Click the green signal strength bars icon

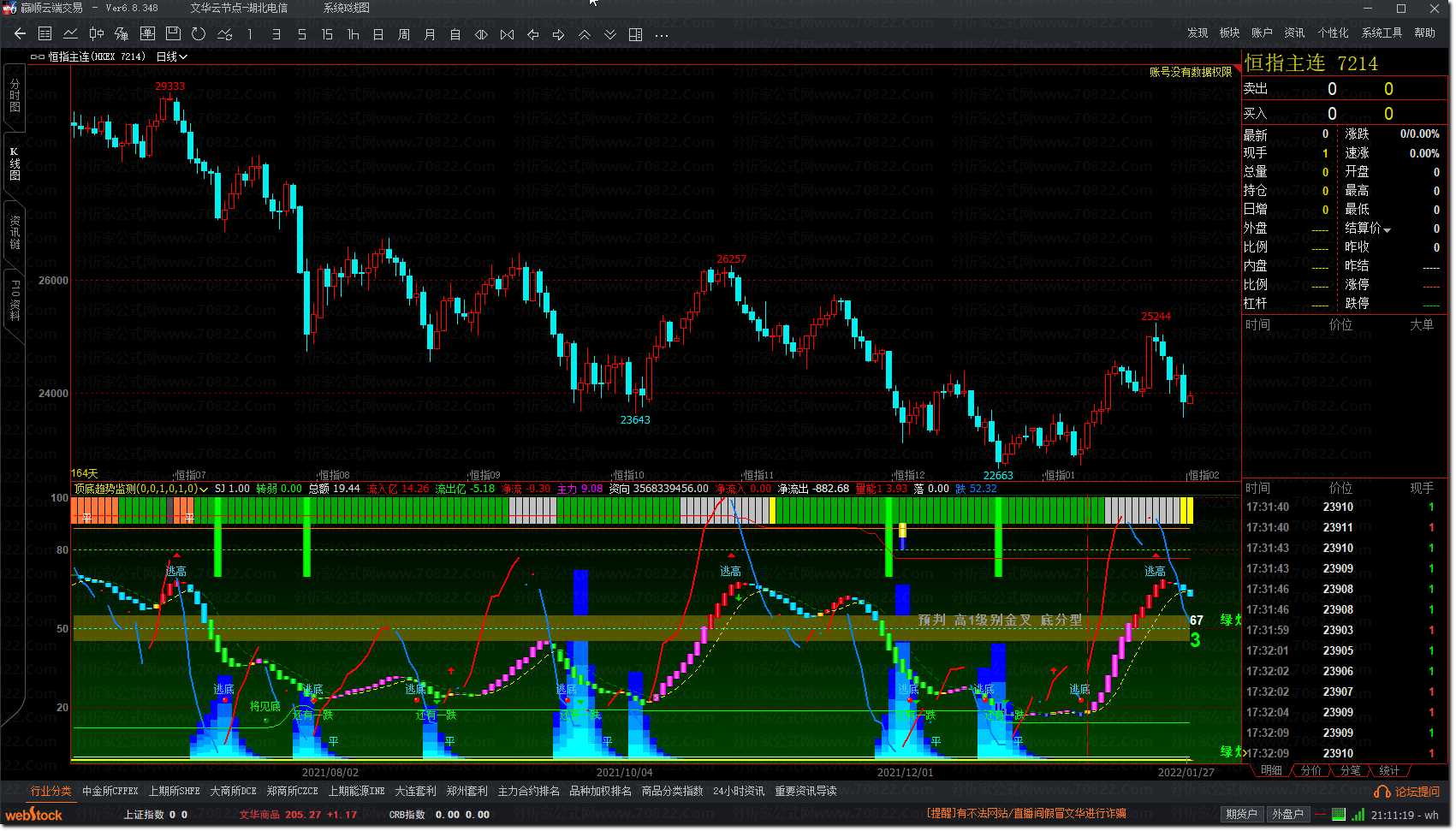coord(1358,815)
